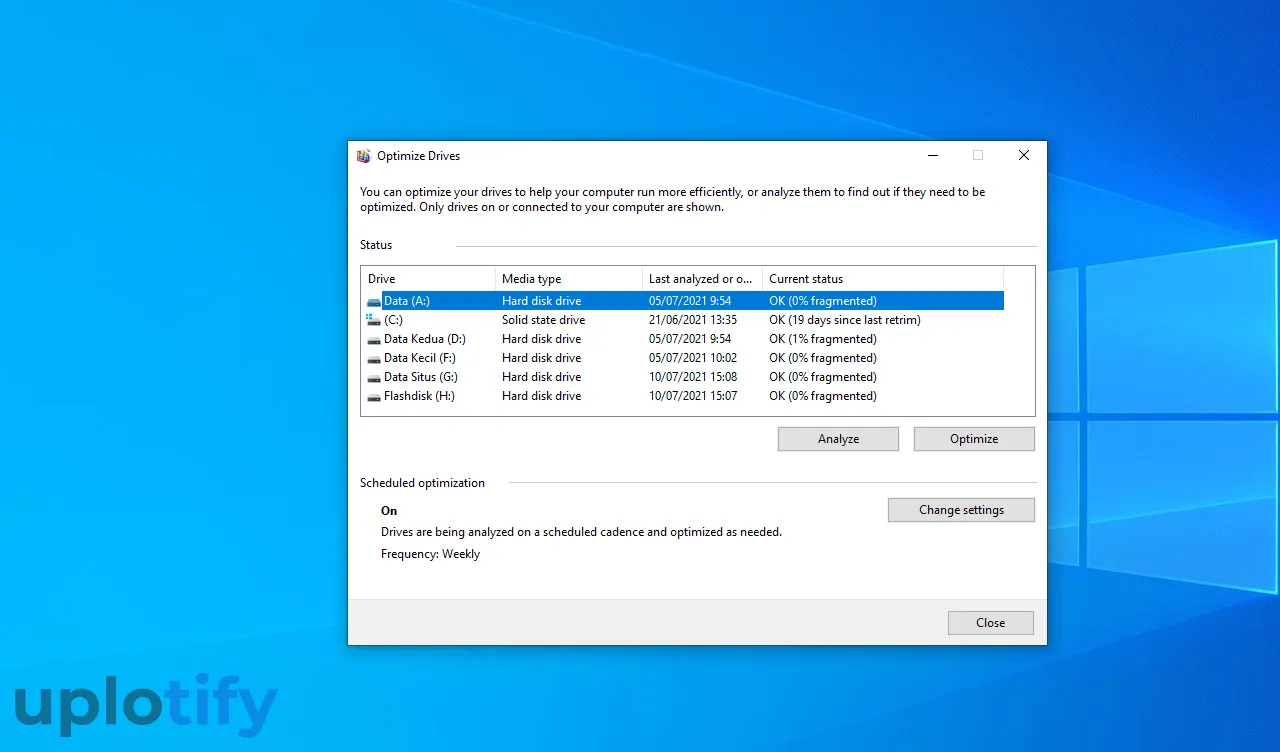Click the 21/06/2021 13:35 analyzed date

(693, 320)
